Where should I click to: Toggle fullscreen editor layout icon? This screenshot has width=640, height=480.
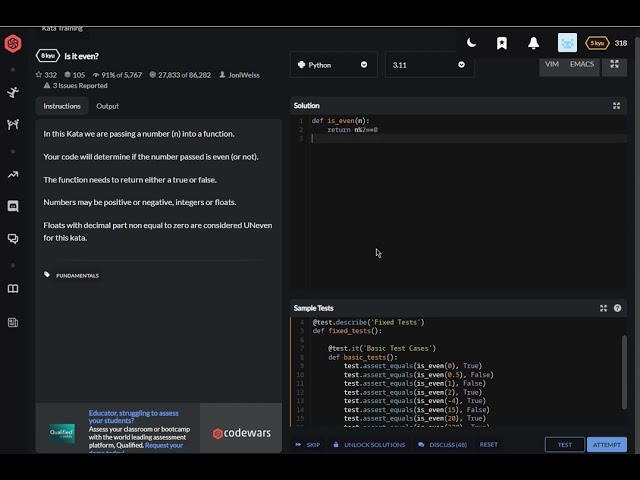point(614,64)
